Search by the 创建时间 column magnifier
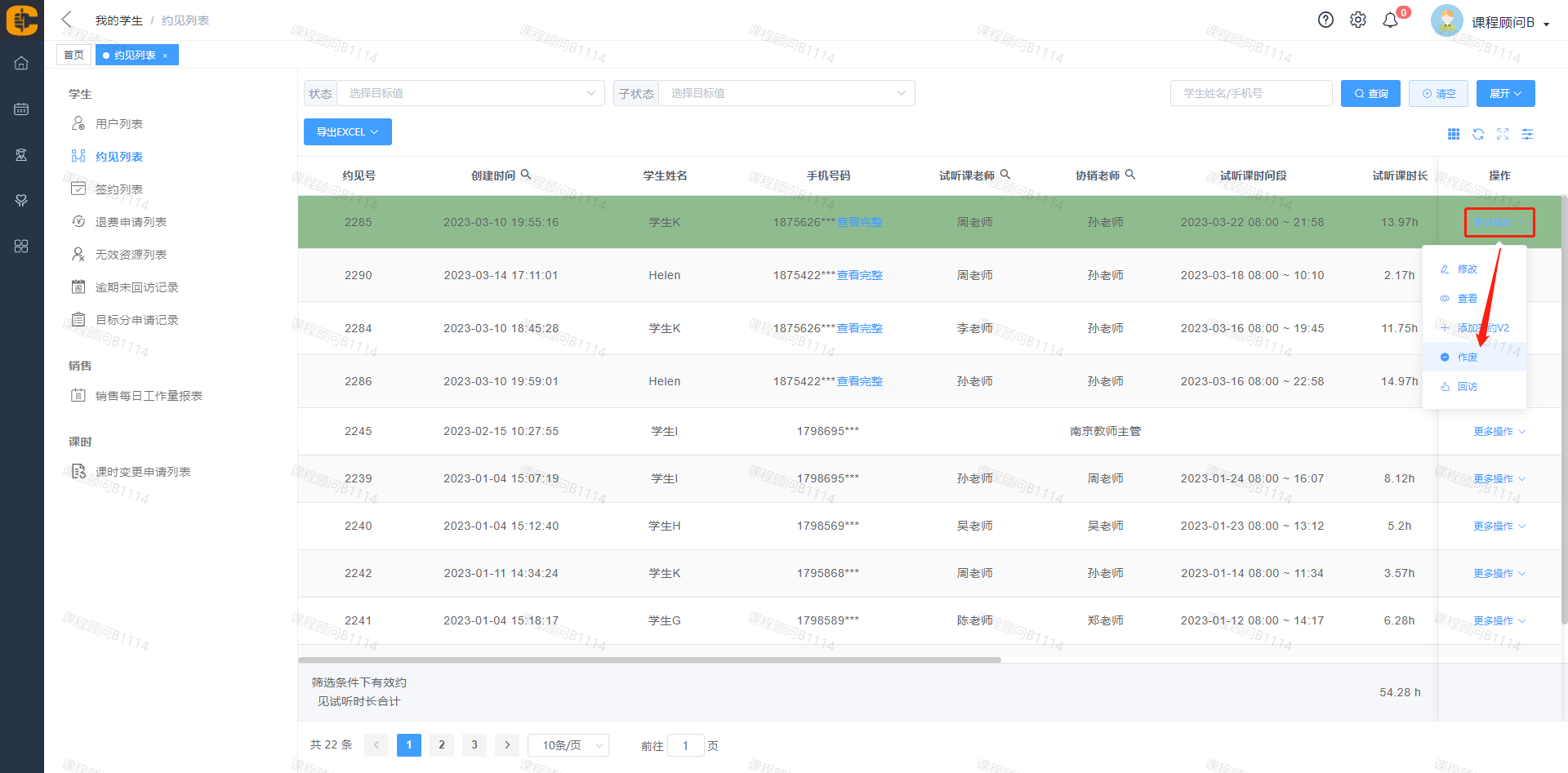Viewport: 1568px width, 773px height. point(526,175)
